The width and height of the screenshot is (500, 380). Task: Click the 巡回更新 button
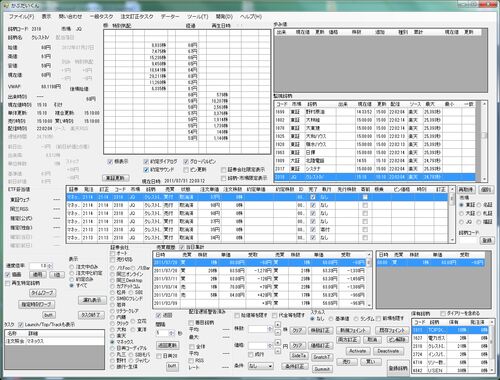pos(168,345)
